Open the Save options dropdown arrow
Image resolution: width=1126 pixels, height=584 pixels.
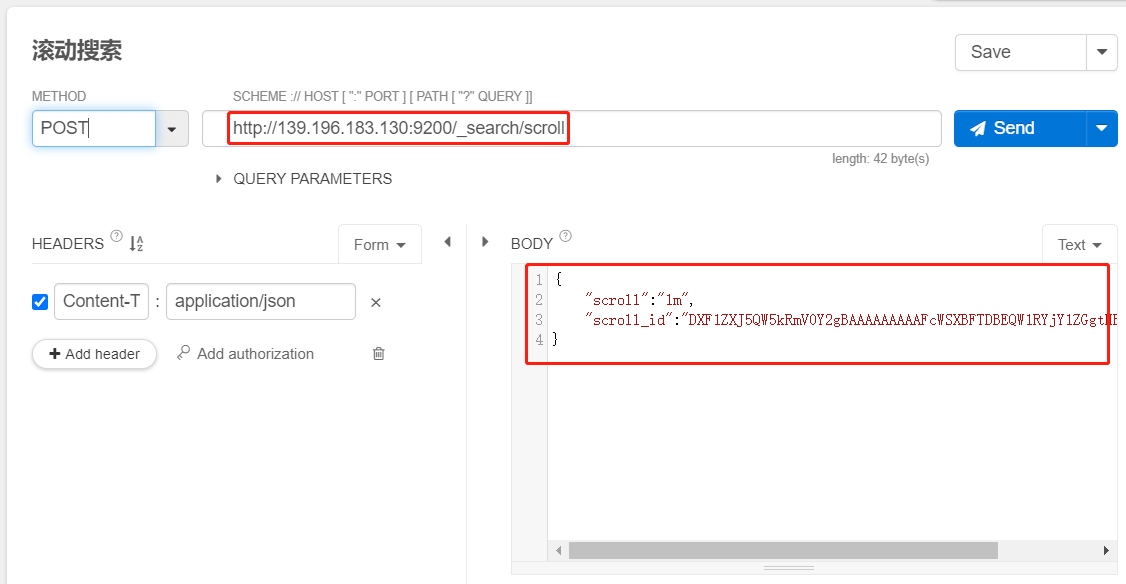(1102, 52)
